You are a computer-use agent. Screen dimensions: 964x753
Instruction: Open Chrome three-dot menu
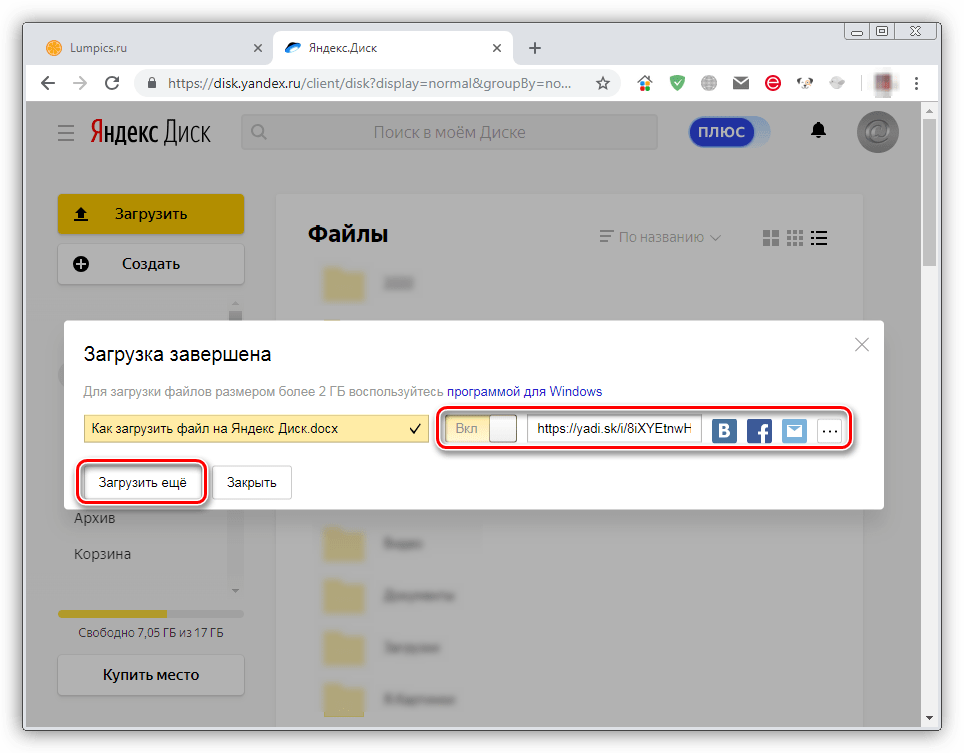pos(916,83)
